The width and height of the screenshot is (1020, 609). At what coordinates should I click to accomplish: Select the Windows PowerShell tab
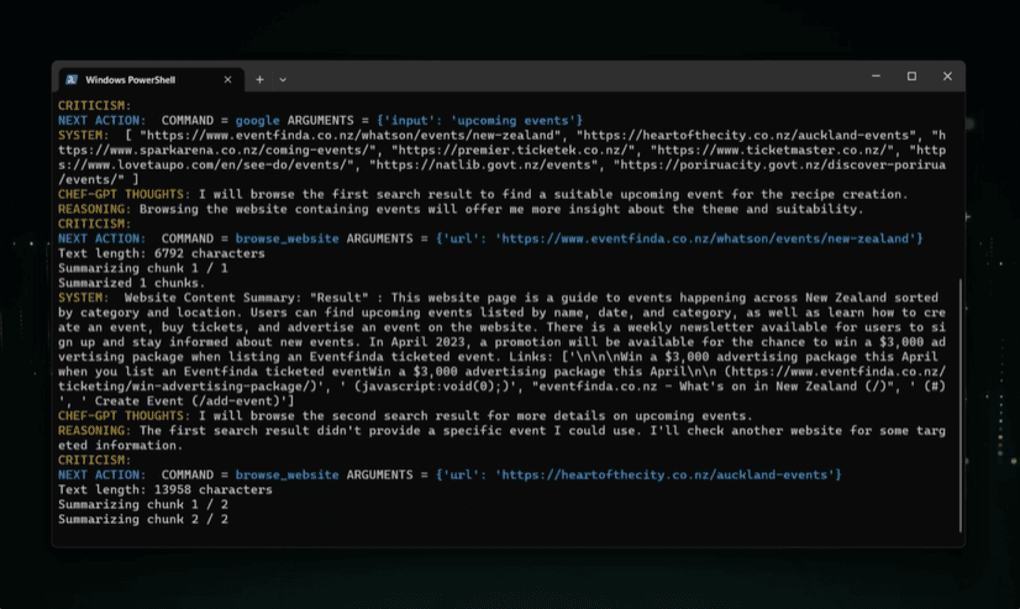click(x=151, y=79)
